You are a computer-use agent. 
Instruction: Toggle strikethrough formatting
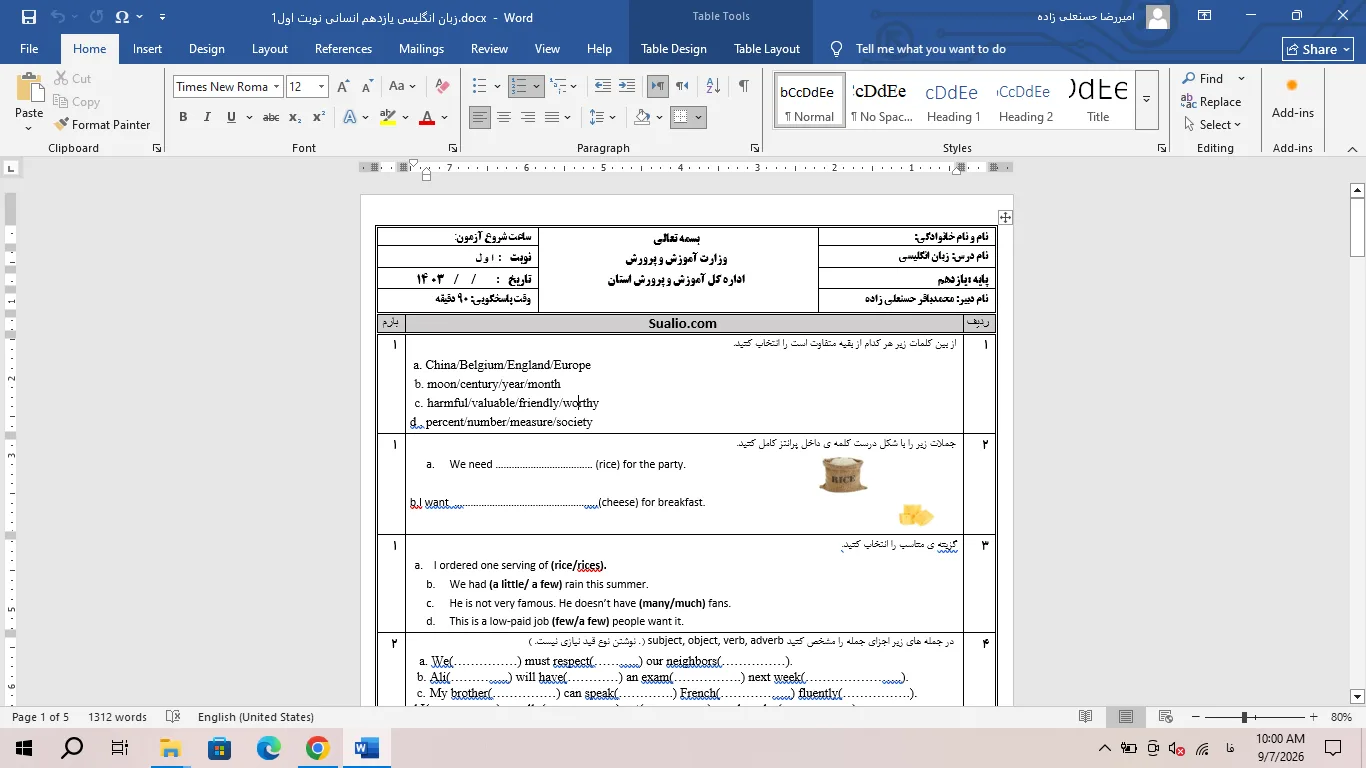(x=270, y=117)
